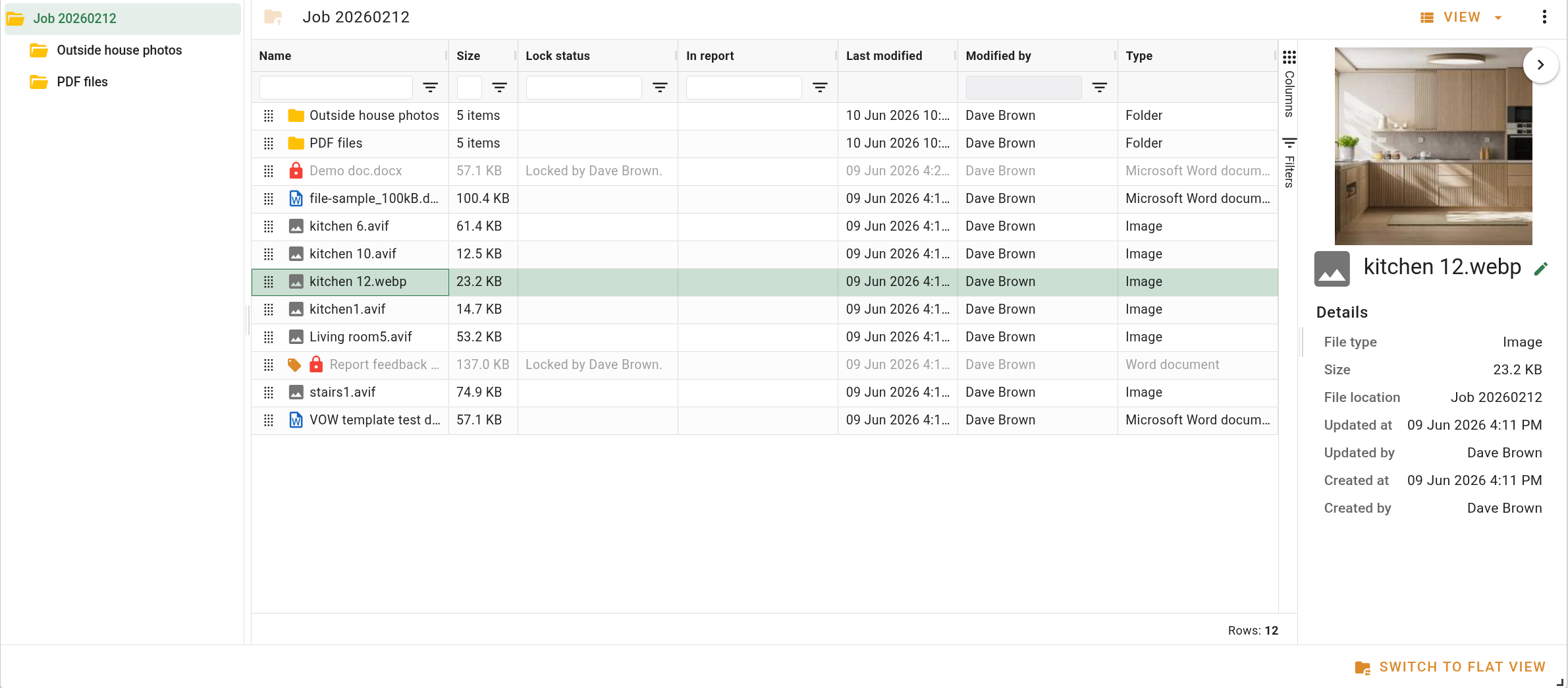Click the Lock status filter input
Screen dimensions: 1568x688
point(583,87)
